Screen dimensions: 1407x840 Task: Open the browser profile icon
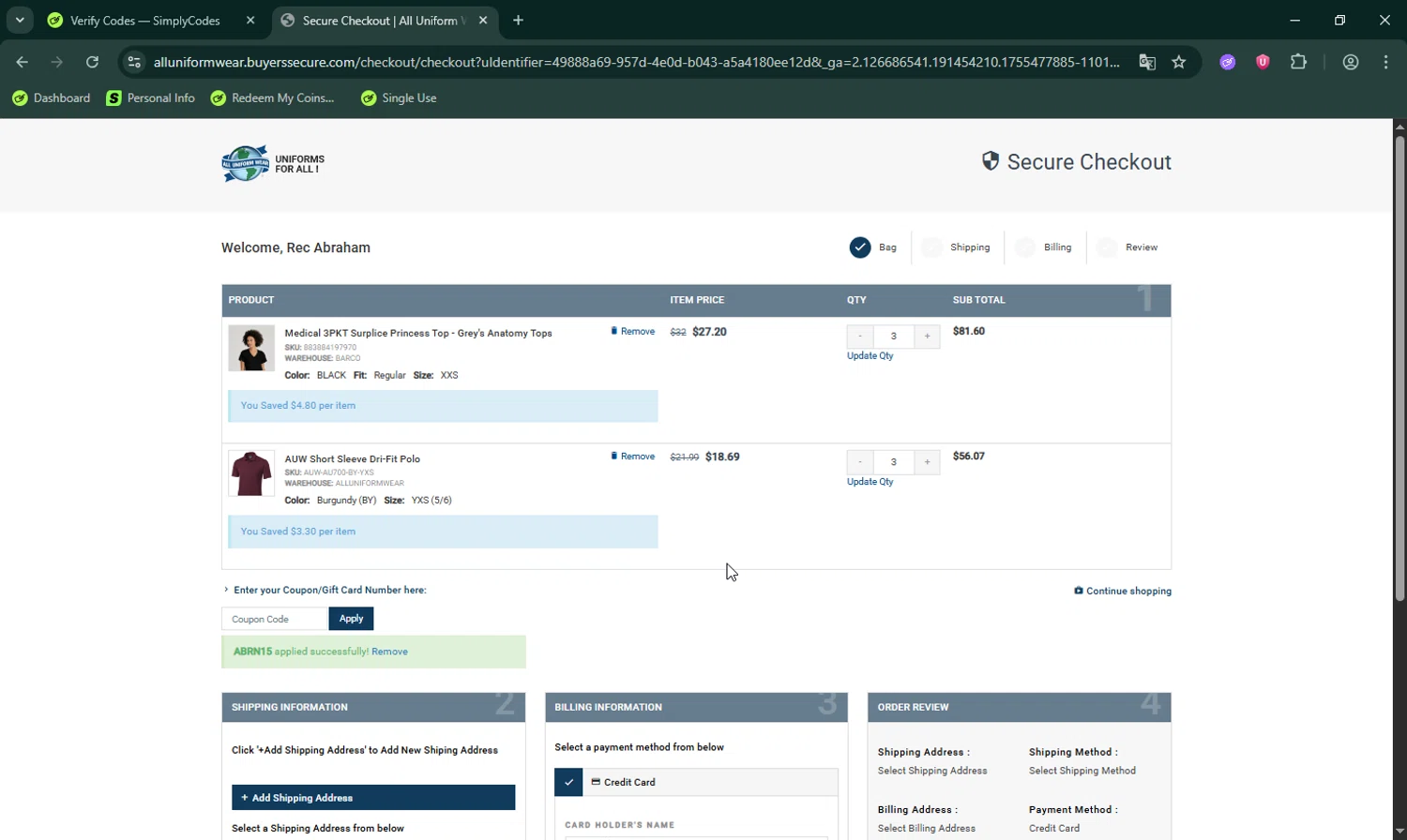(1351, 62)
